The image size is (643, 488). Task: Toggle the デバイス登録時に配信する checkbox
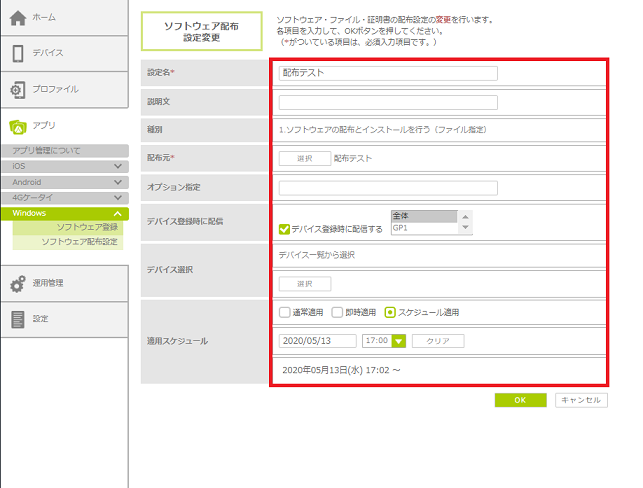coord(285,229)
